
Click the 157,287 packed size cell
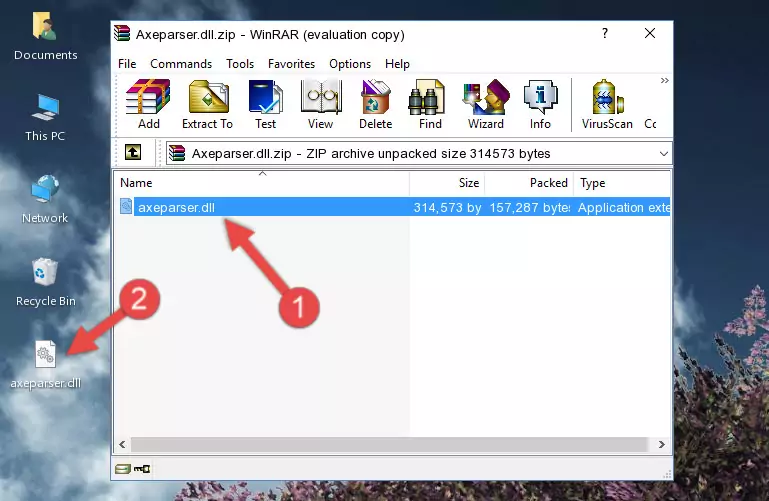(530, 207)
